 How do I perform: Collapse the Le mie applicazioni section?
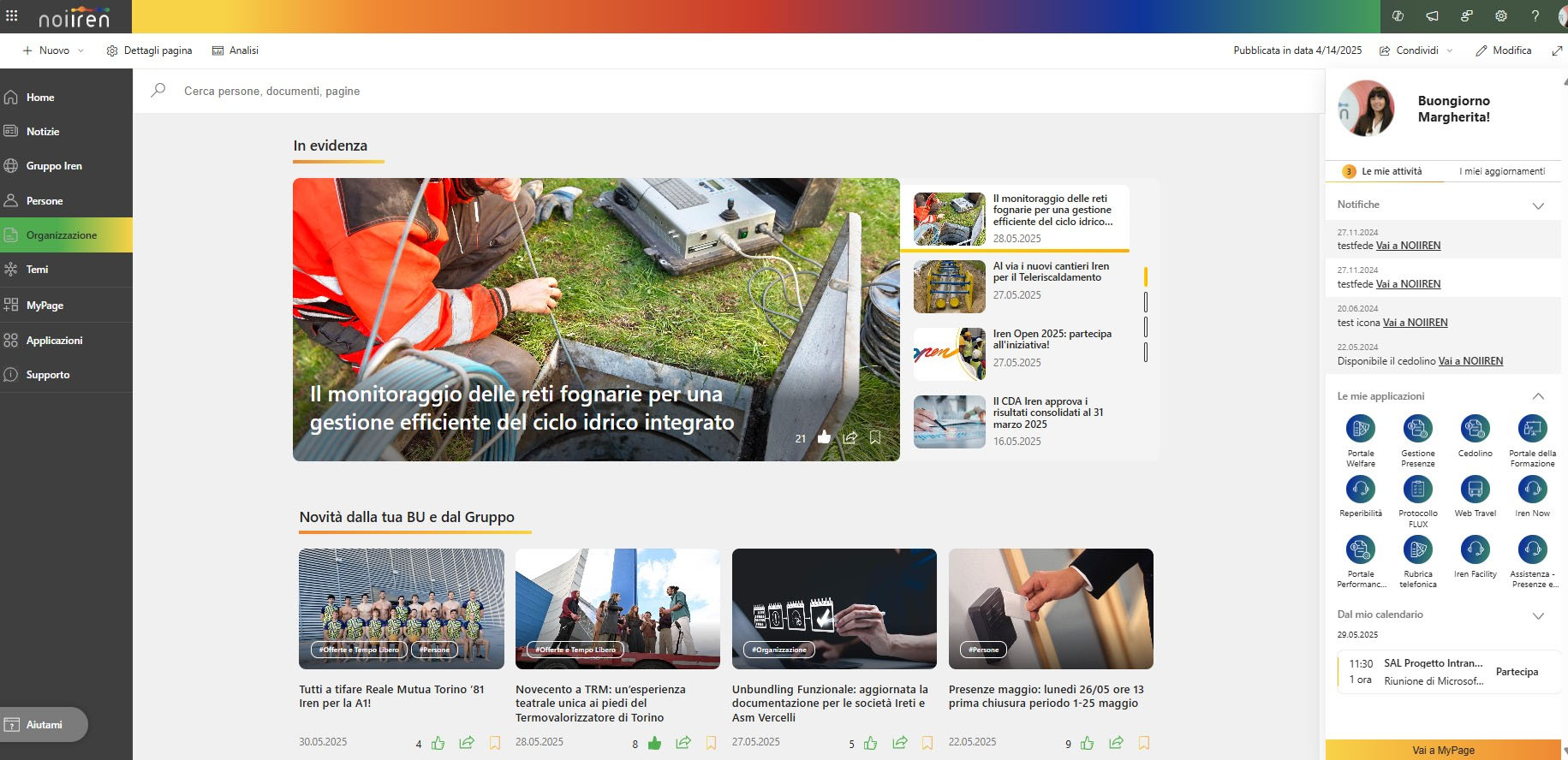(1538, 396)
